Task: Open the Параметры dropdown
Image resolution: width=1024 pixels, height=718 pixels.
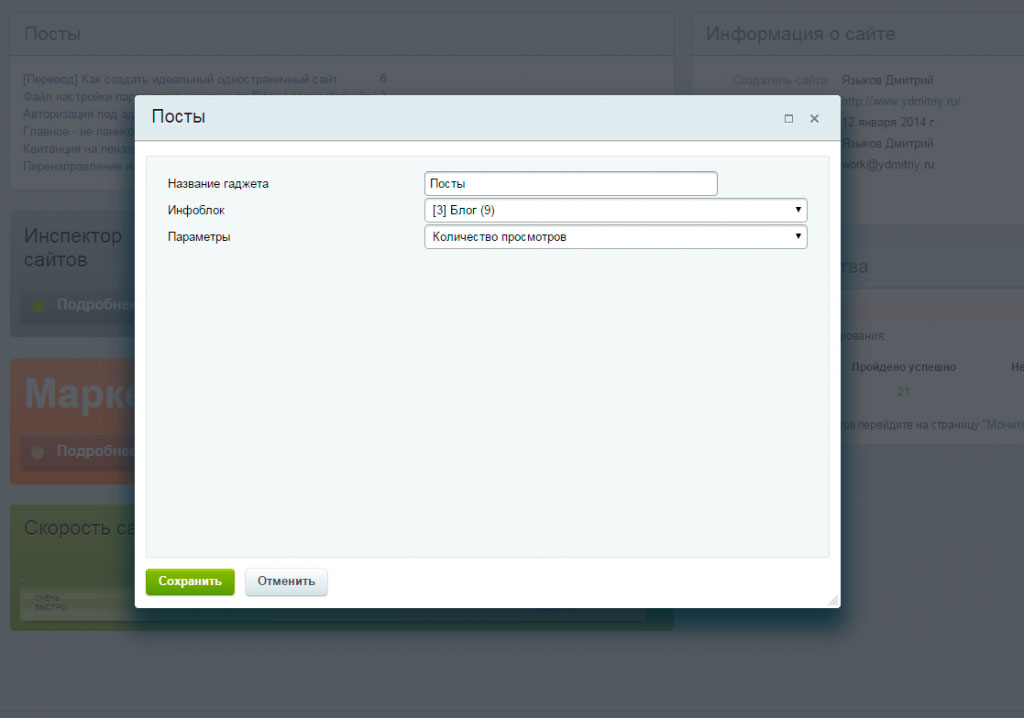Action: [x=616, y=237]
